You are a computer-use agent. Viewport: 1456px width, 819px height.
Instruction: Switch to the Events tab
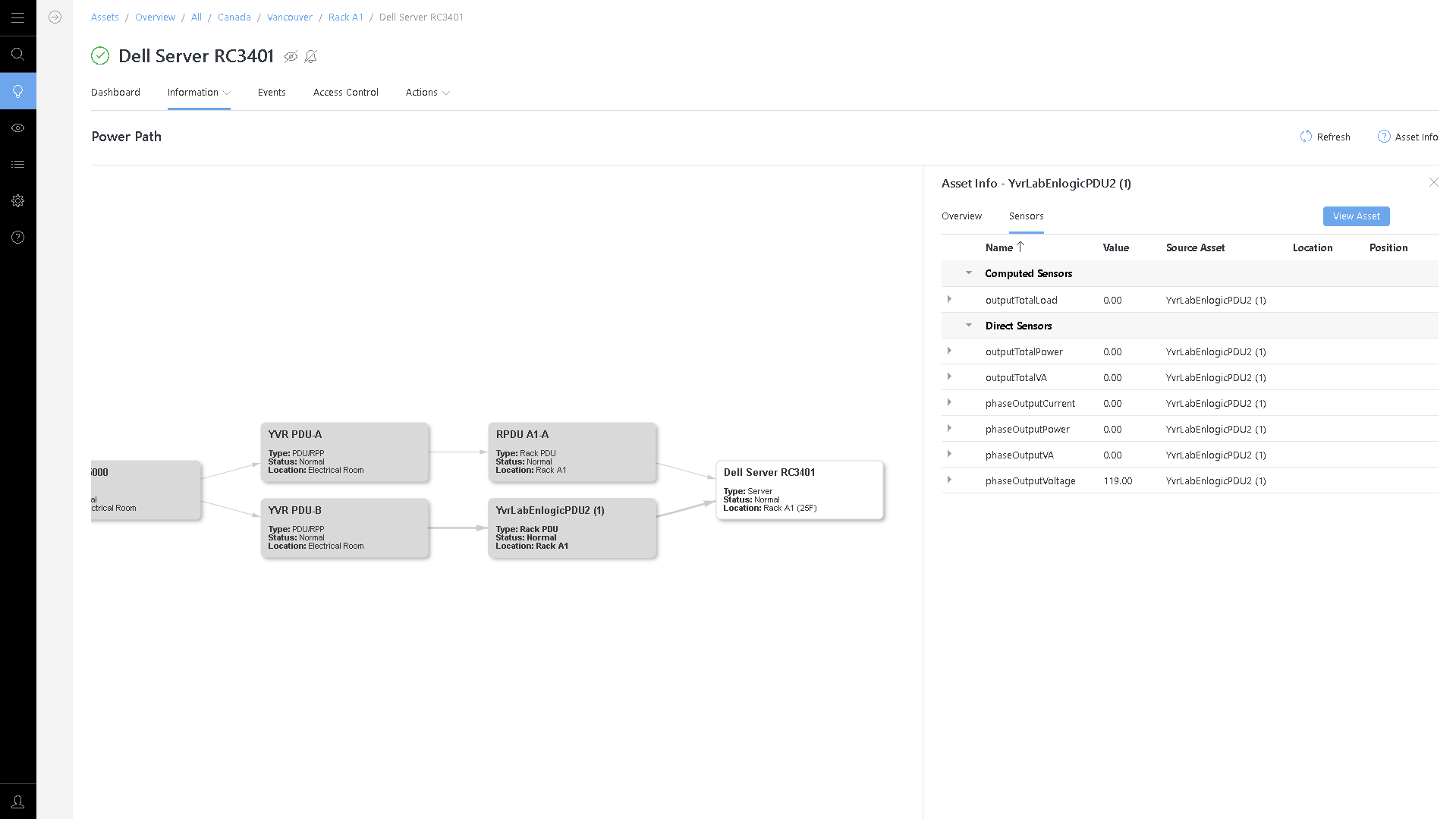[x=272, y=93]
